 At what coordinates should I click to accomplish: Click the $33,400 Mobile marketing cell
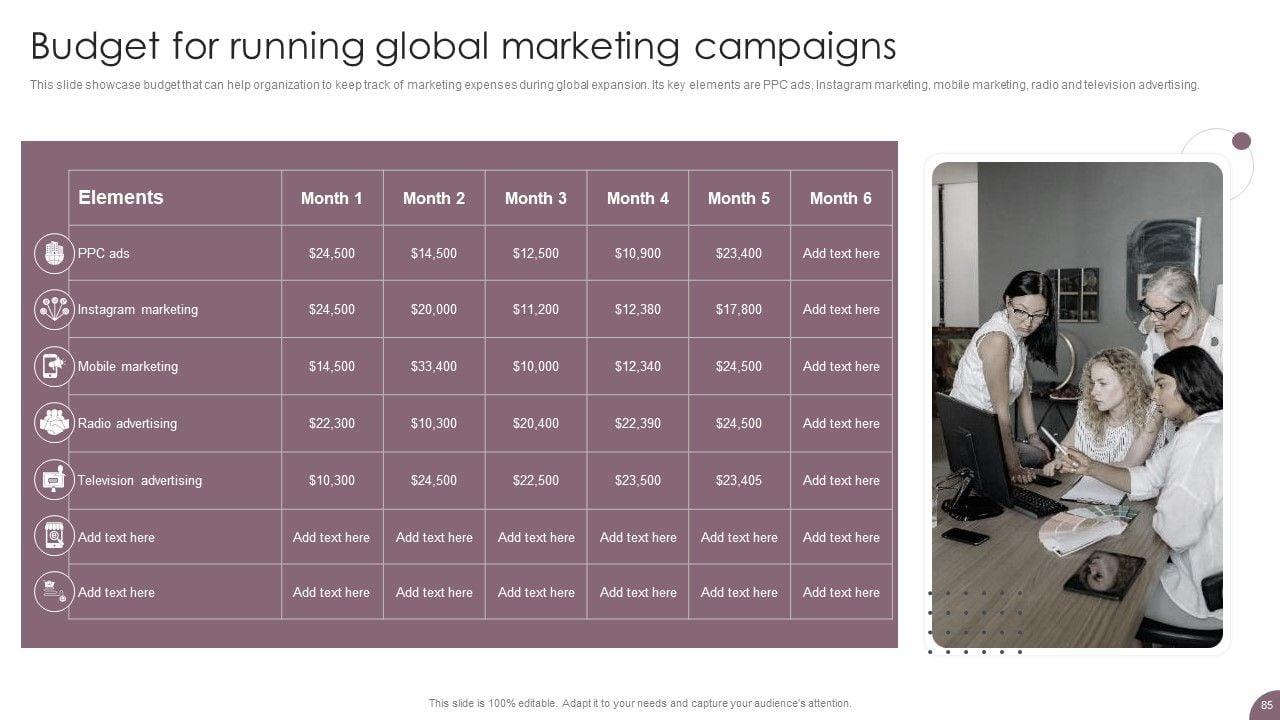click(434, 367)
